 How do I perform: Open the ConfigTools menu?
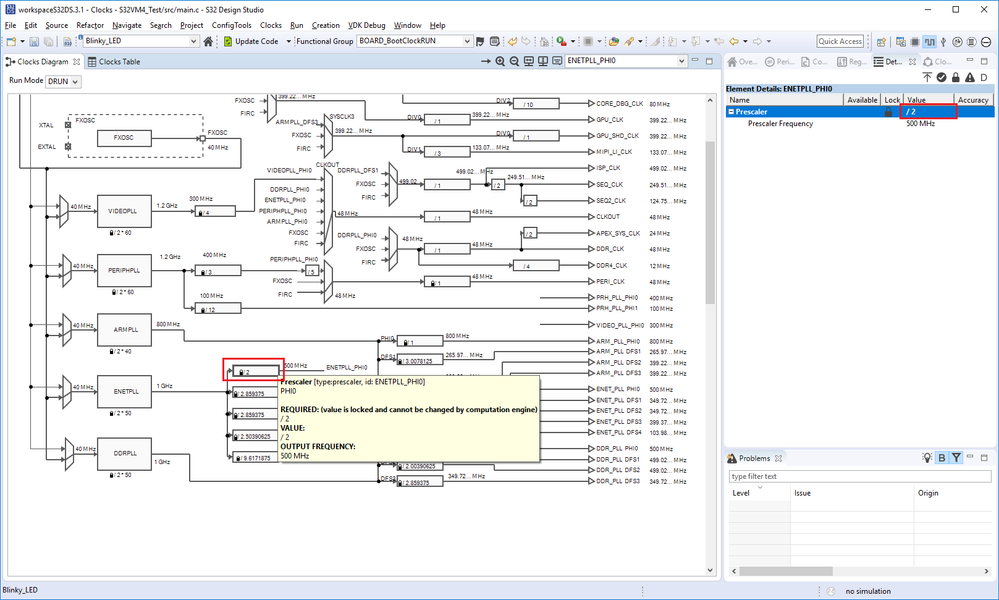point(231,25)
